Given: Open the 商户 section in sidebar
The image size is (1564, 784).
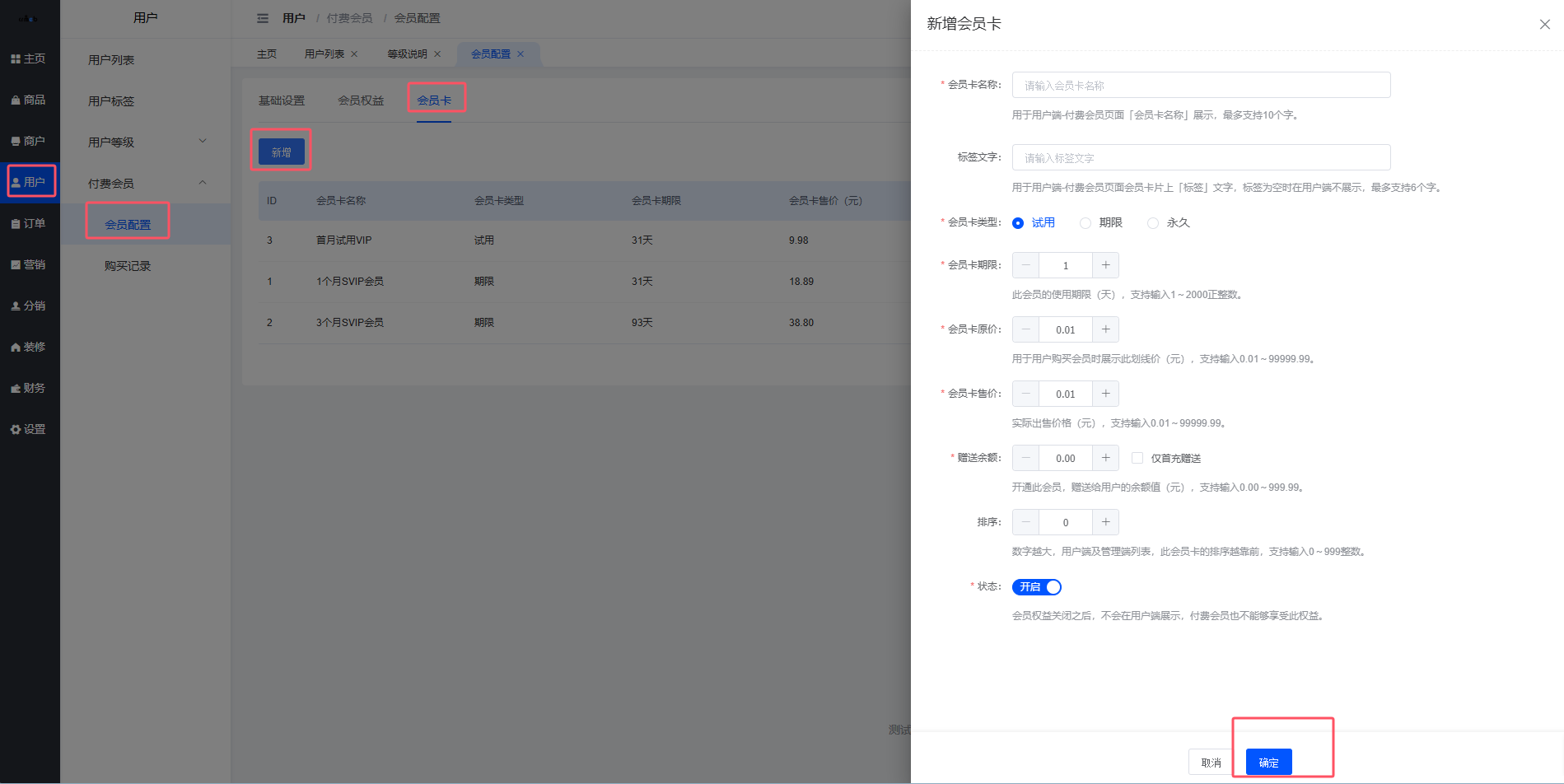Looking at the screenshot, I should [30, 141].
